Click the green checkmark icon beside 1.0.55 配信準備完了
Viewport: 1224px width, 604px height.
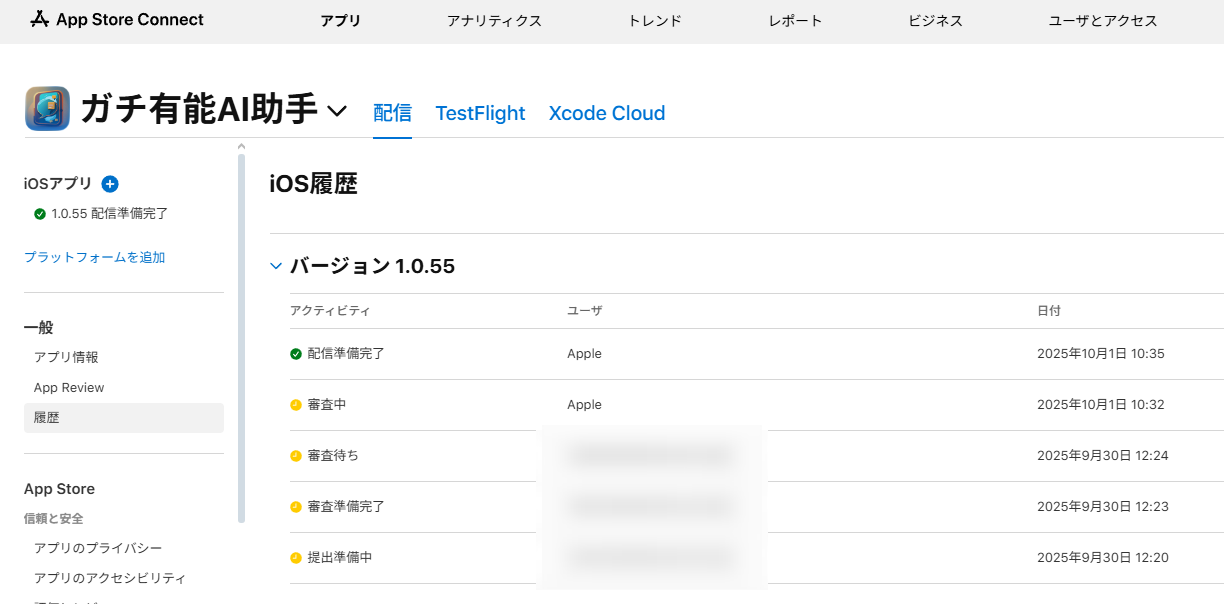click(x=40, y=214)
